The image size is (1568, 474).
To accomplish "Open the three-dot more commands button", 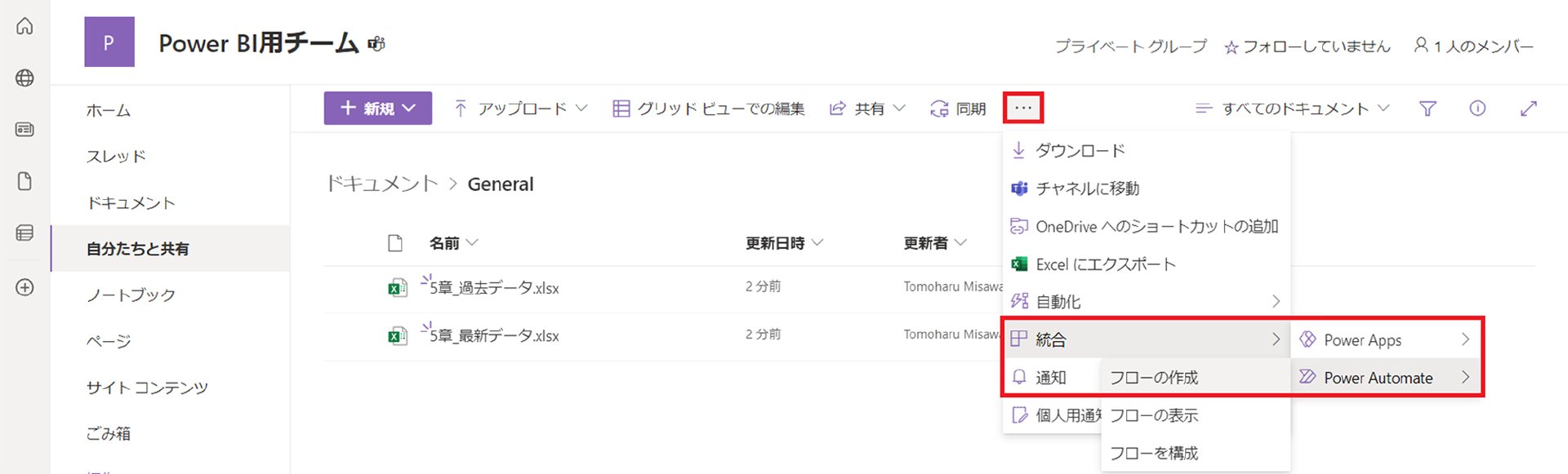I will tap(1023, 108).
